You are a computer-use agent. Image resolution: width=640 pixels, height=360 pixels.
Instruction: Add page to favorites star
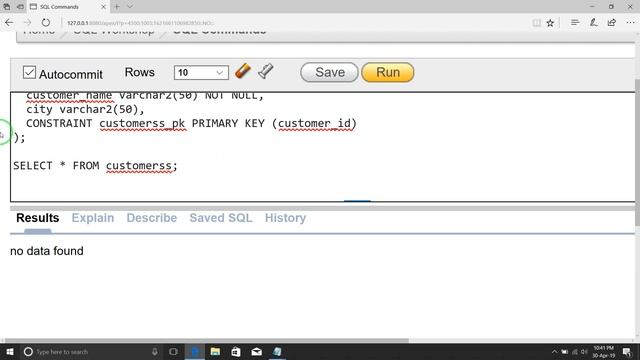pyautogui.click(x=550, y=23)
